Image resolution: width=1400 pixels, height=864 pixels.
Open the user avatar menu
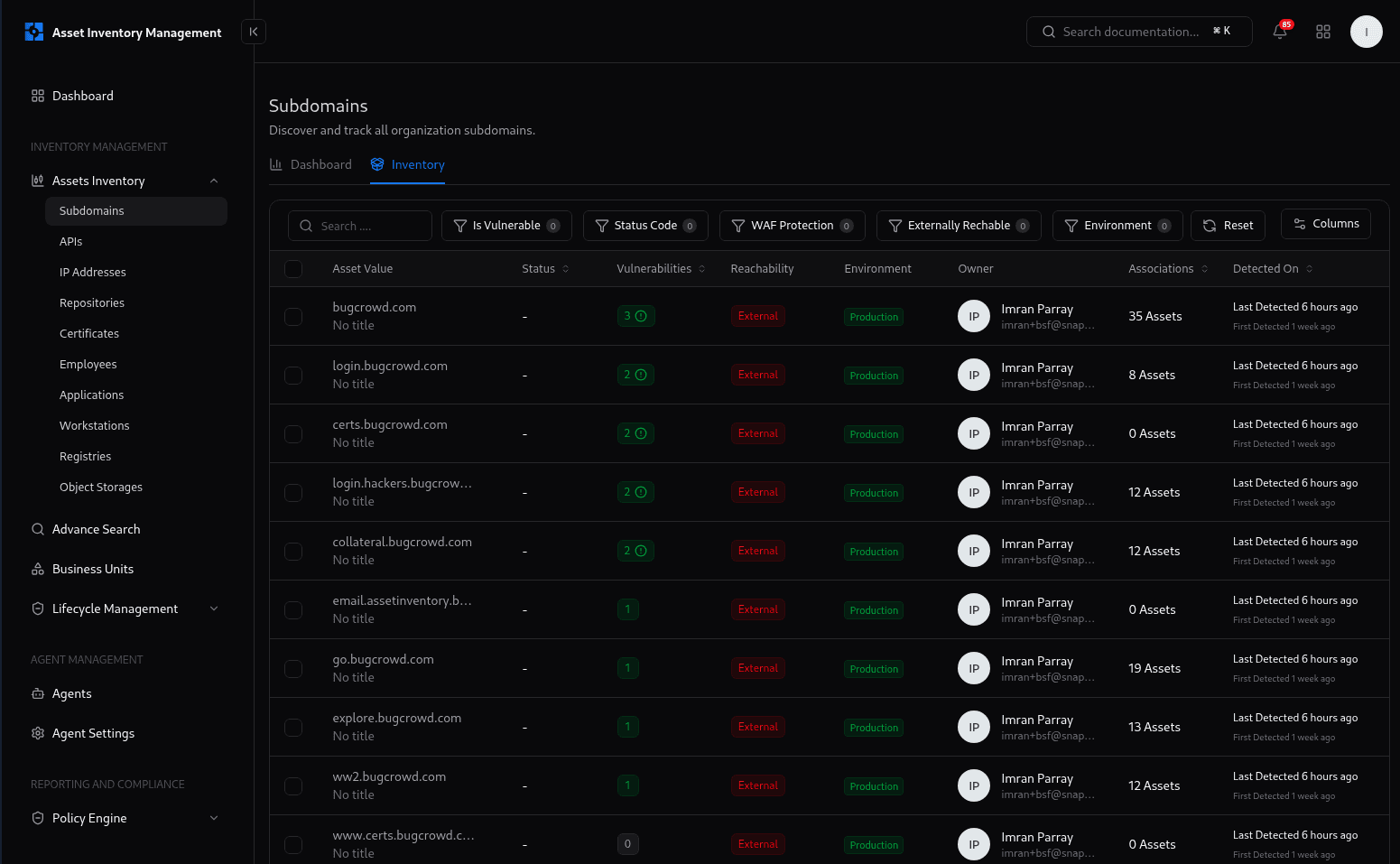1367,32
